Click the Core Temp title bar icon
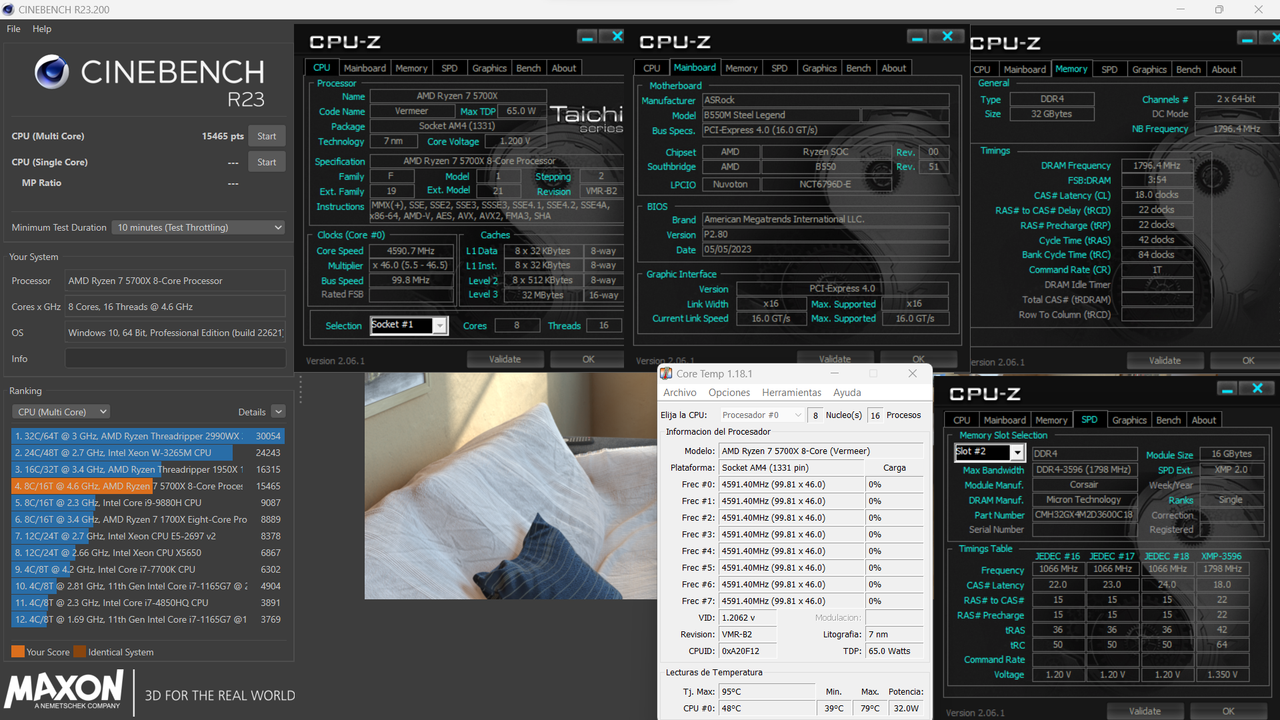The height and width of the screenshot is (720, 1280). (667, 374)
